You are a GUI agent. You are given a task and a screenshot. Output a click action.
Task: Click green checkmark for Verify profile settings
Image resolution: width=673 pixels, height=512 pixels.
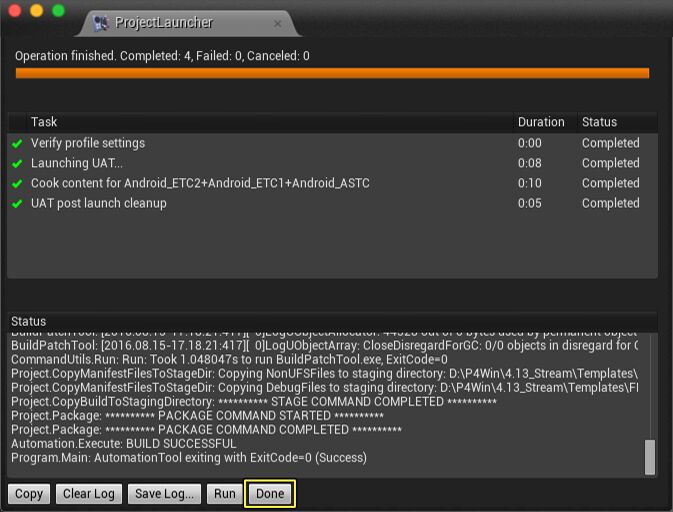17,143
